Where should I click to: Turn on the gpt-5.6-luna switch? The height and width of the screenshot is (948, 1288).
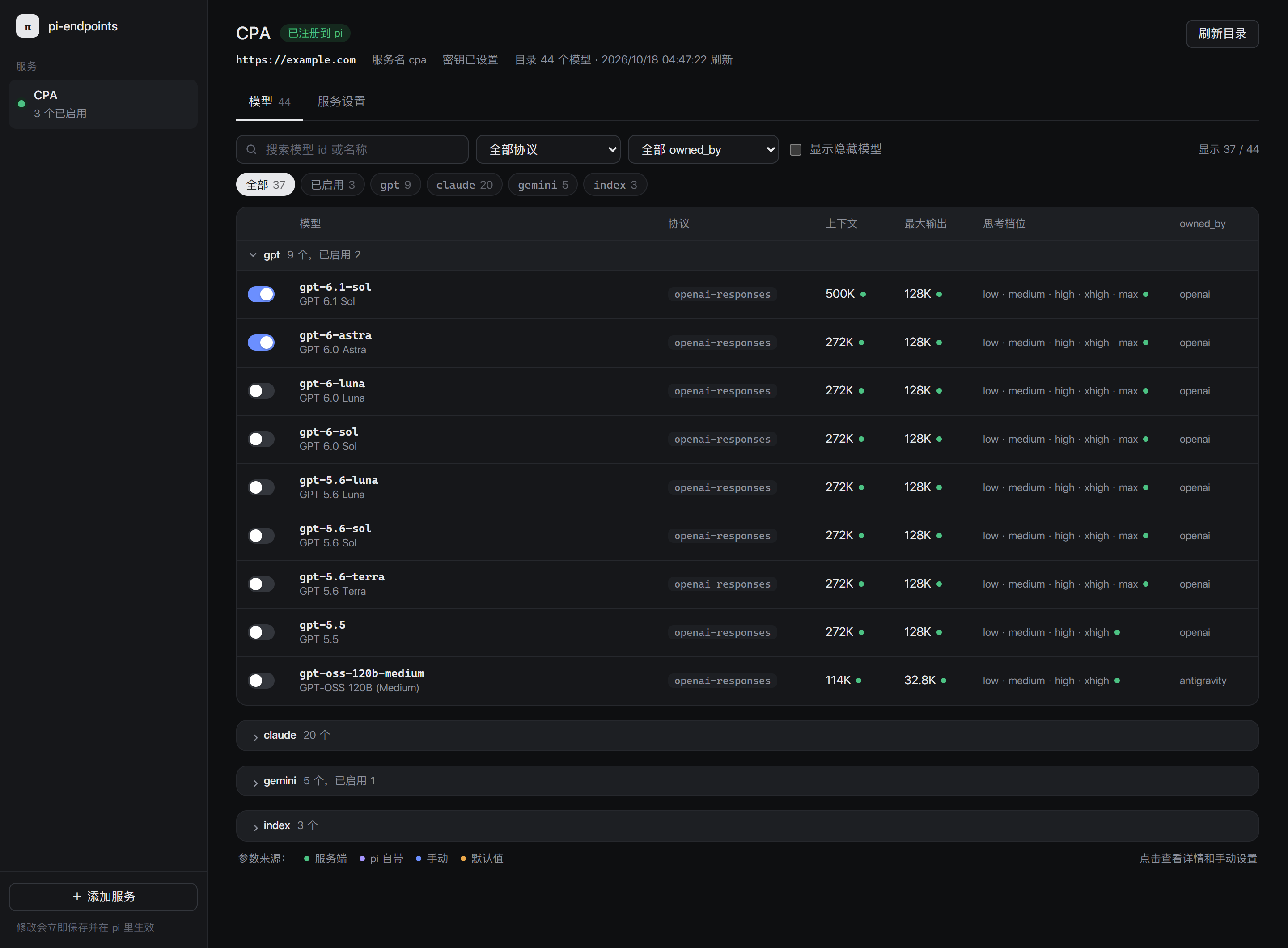coord(261,487)
